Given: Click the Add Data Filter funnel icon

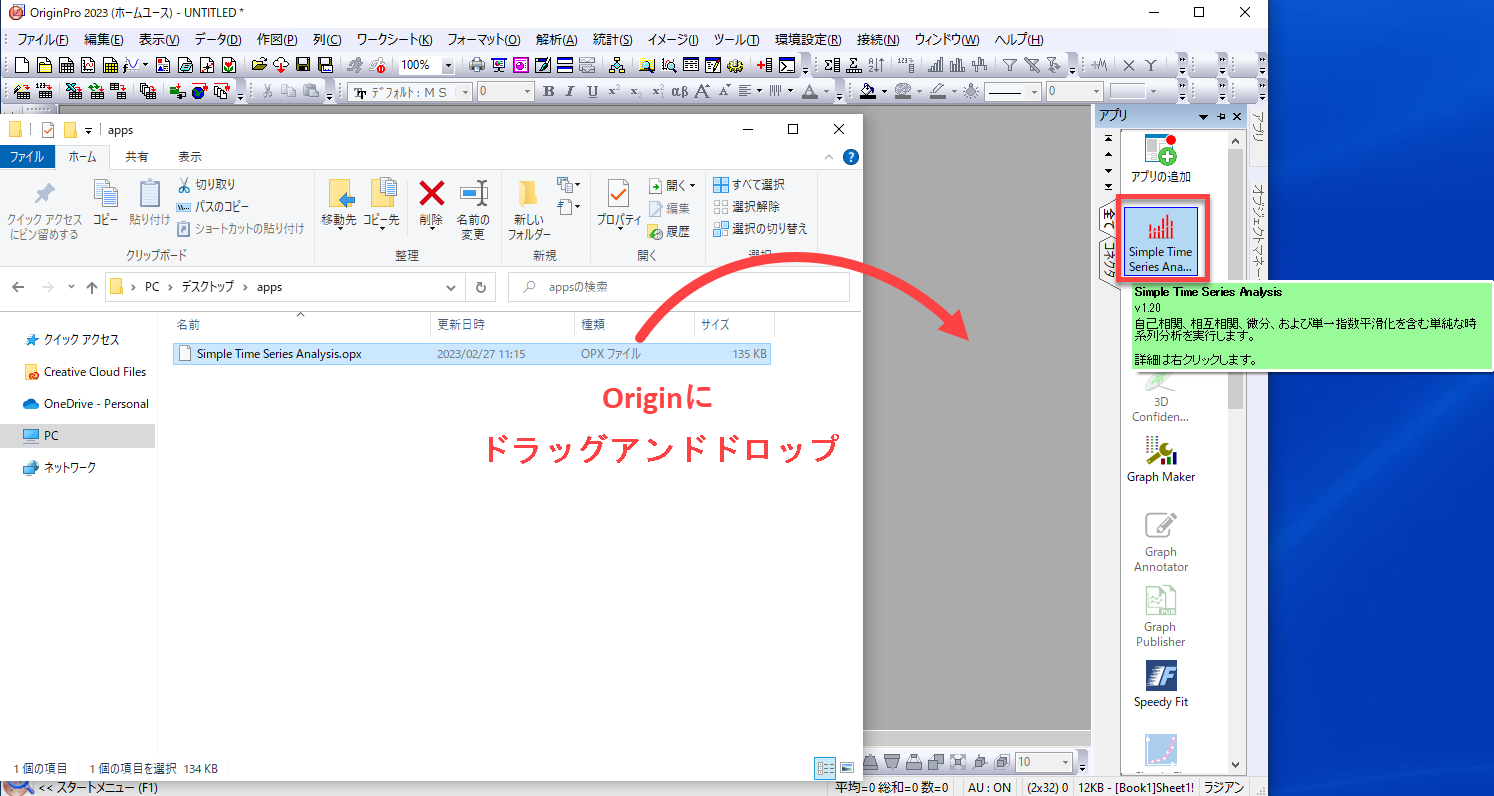Looking at the screenshot, I should [1010, 66].
